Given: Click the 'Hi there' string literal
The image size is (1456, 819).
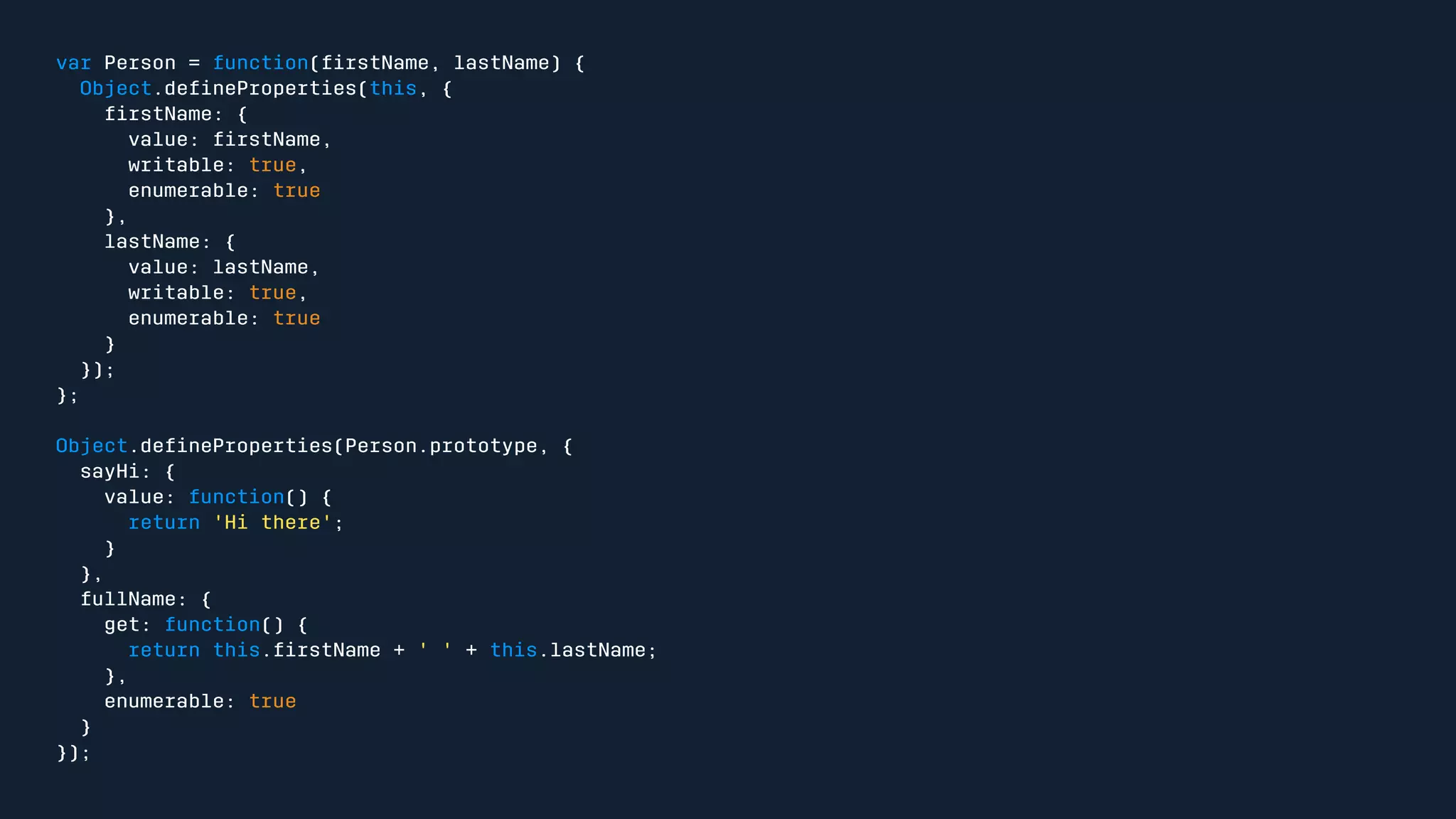Looking at the screenshot, I should [273, 523].
